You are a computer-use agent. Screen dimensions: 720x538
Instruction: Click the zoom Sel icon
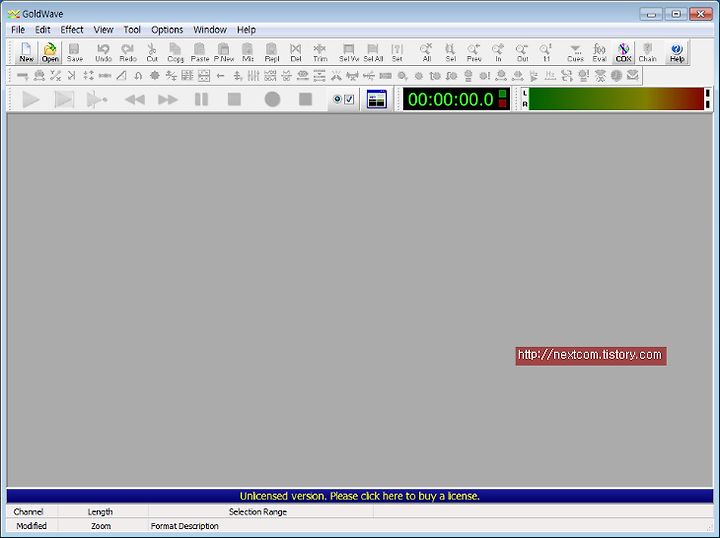[x=450, y=52]
